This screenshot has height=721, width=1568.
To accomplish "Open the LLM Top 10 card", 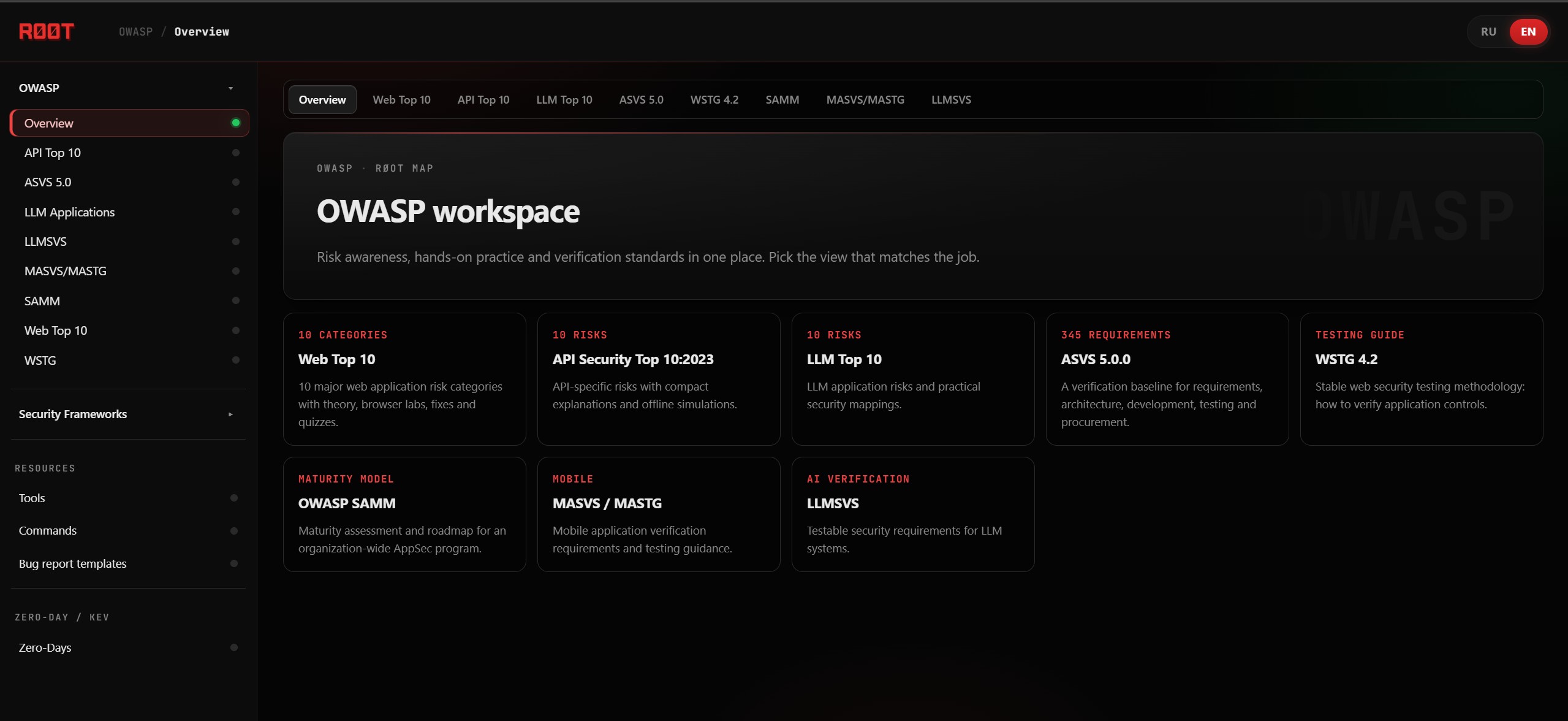I will pyautogui.click(x=913, y=379).
